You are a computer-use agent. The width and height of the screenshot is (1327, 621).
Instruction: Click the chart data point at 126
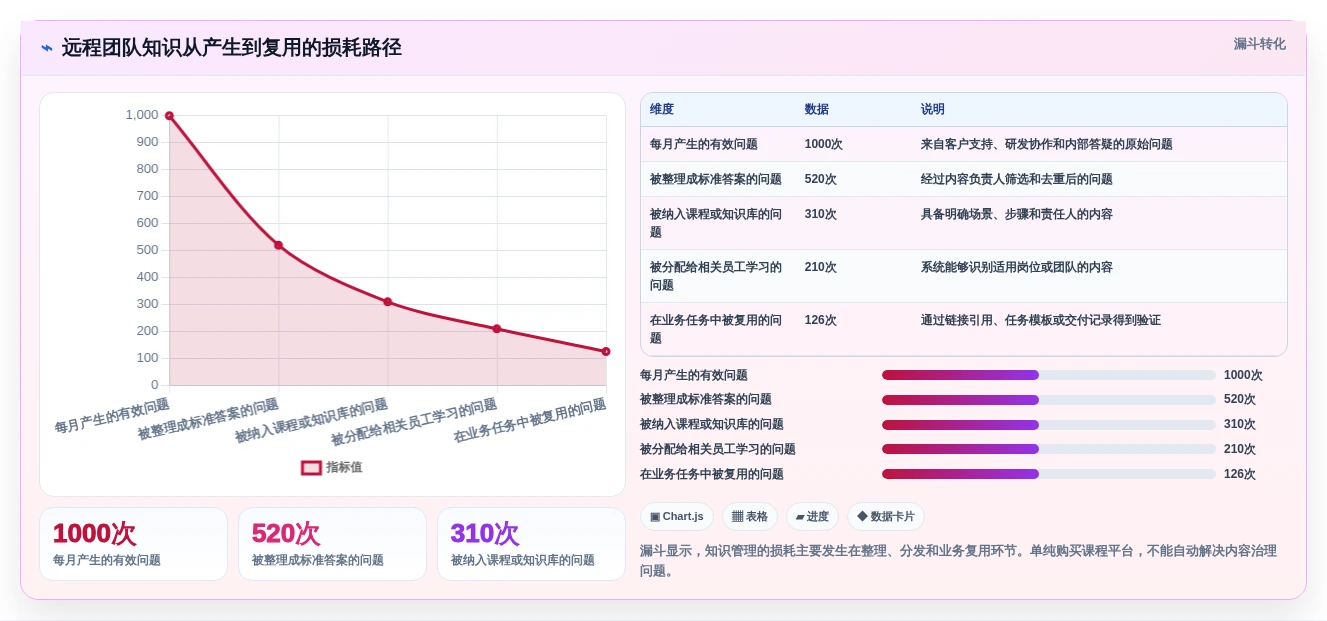[x=606, y=352]
